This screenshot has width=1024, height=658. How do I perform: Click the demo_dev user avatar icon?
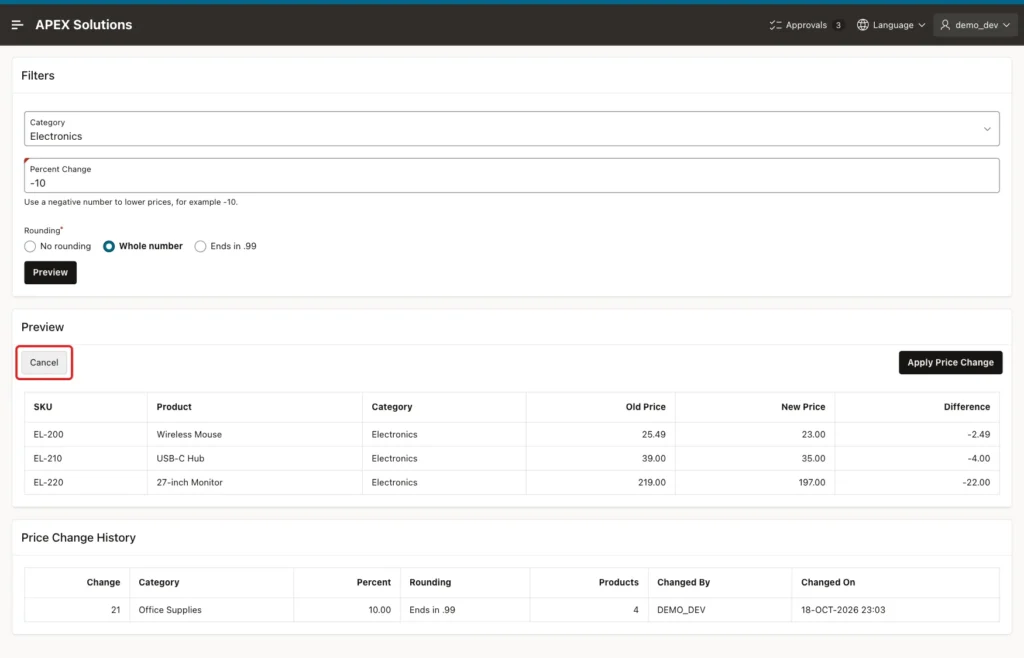(x=945, y=25)
